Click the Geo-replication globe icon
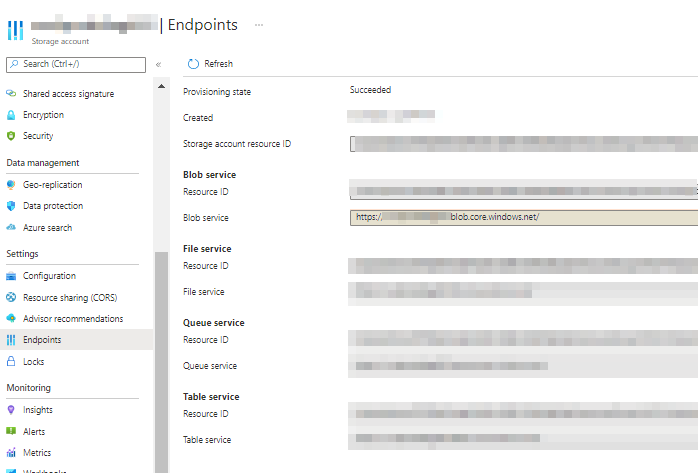 click(11, 185)
